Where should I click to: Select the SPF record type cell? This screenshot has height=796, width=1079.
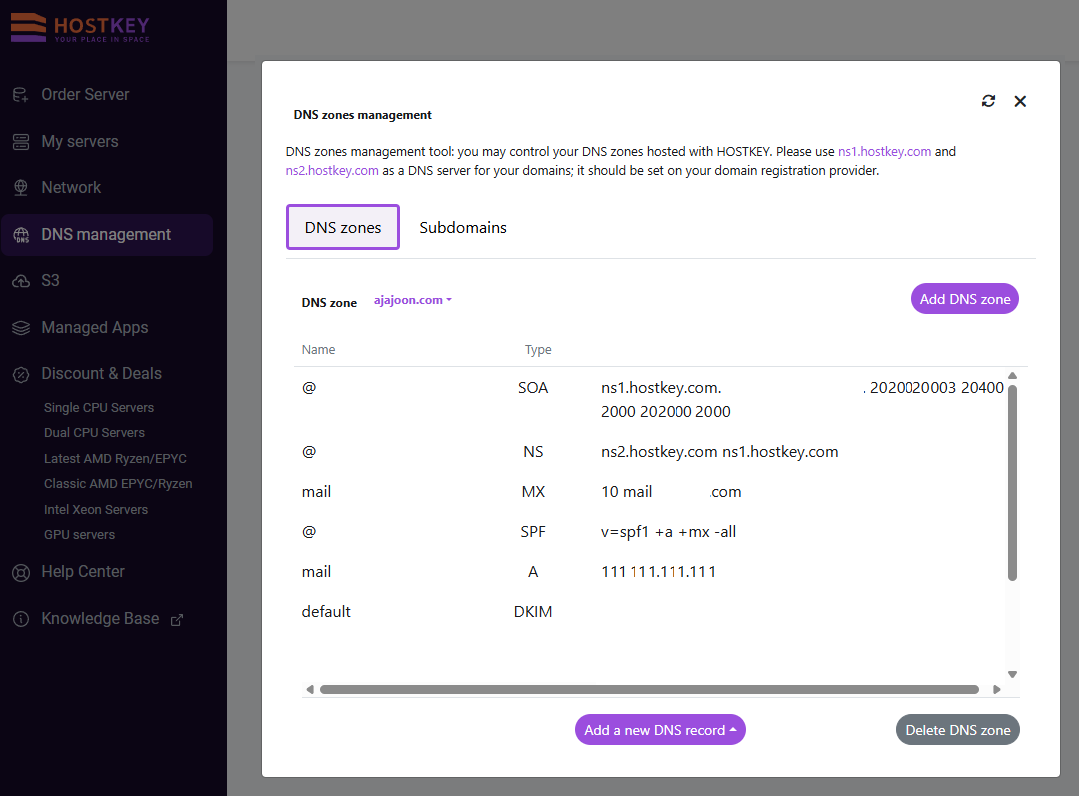(533, 532)
